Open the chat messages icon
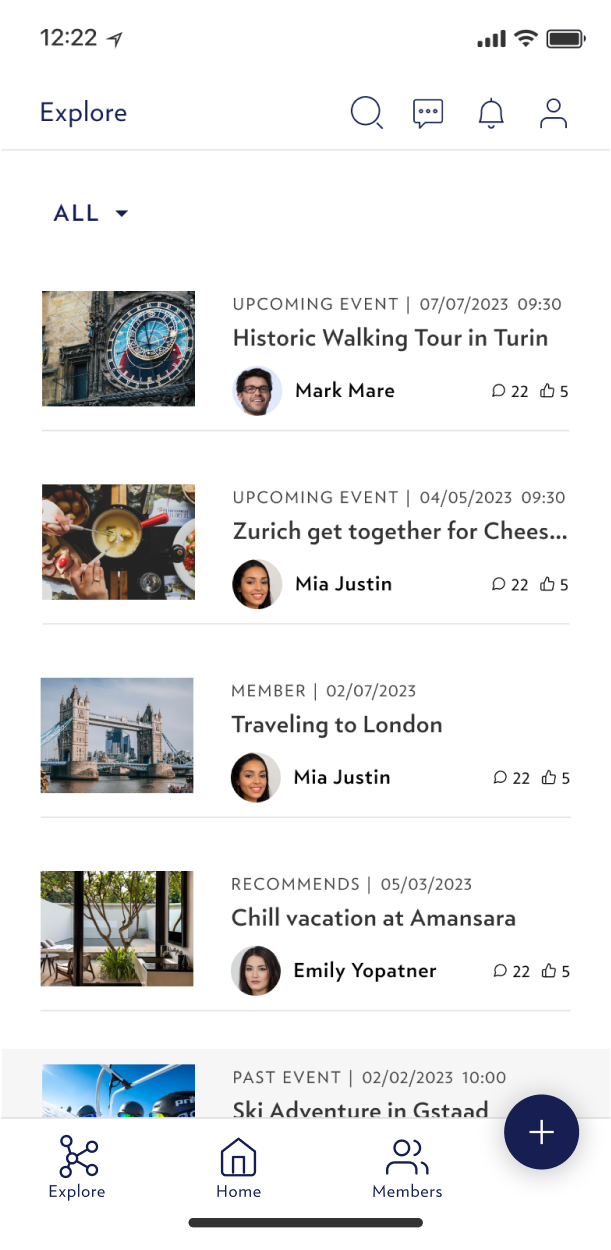Image resolution: width=611 pixels, height=1250 pixels. pyautogui.click(x=428, y=113)
